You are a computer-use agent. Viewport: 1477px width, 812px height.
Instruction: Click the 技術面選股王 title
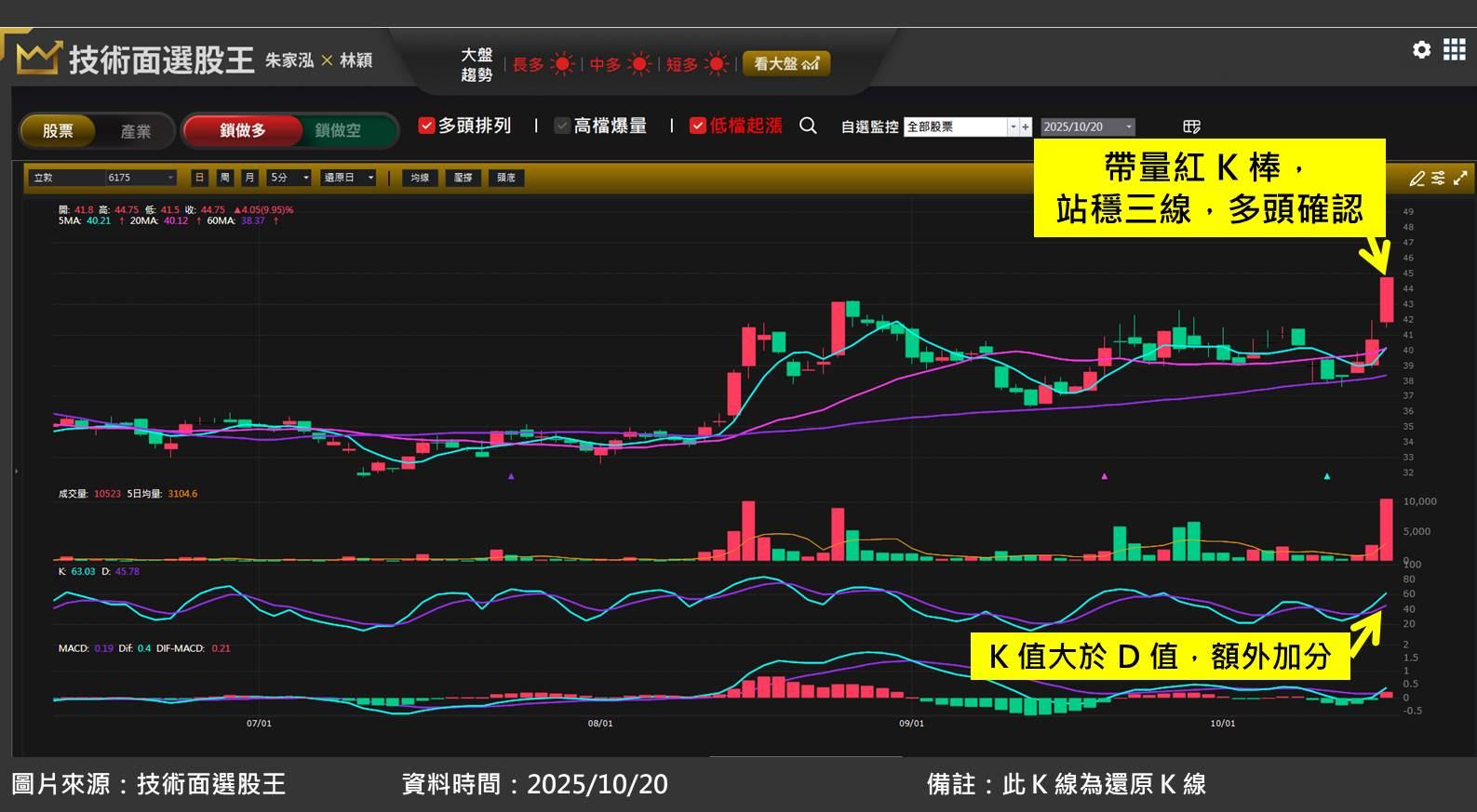[x=162, y=60]
